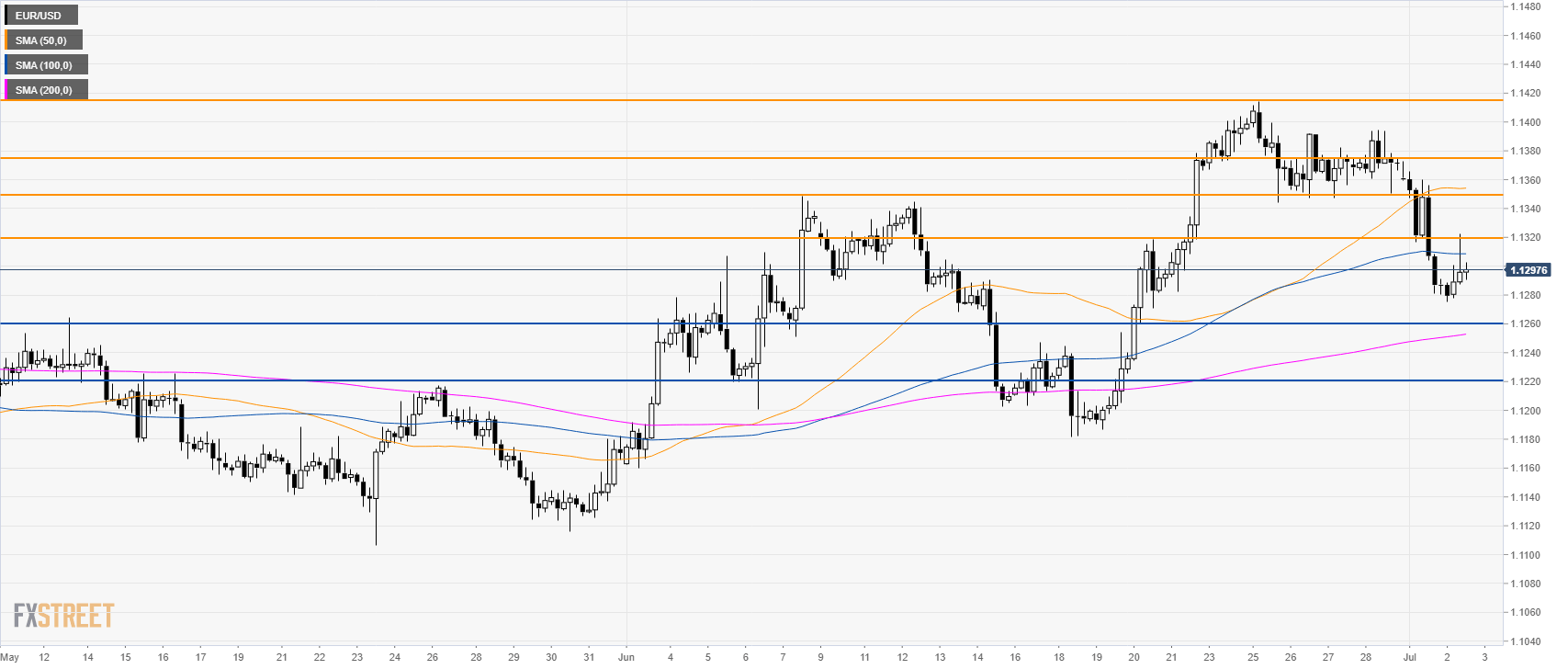Image resolution: width=1568 pixels, height=669 pixels.
Task: Click the current price tag 1.12976
Action: (1528, 270)
